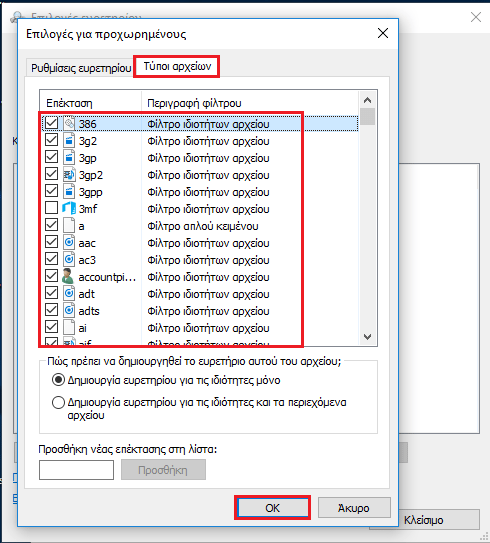Click the 3gp2 audio file icon
The image size is (490, 543).
(69, 175)
